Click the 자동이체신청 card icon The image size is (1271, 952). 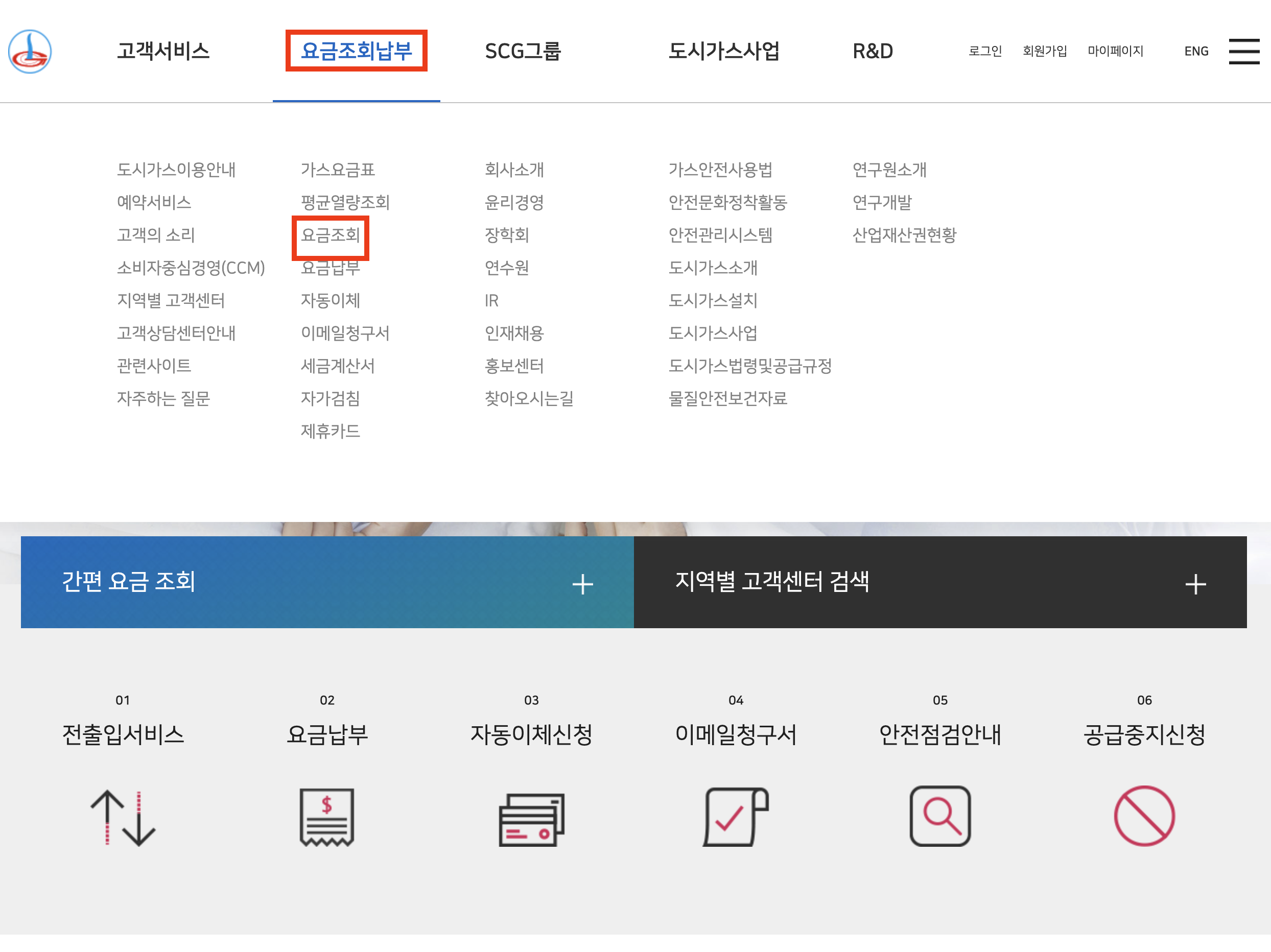(531, 819)
